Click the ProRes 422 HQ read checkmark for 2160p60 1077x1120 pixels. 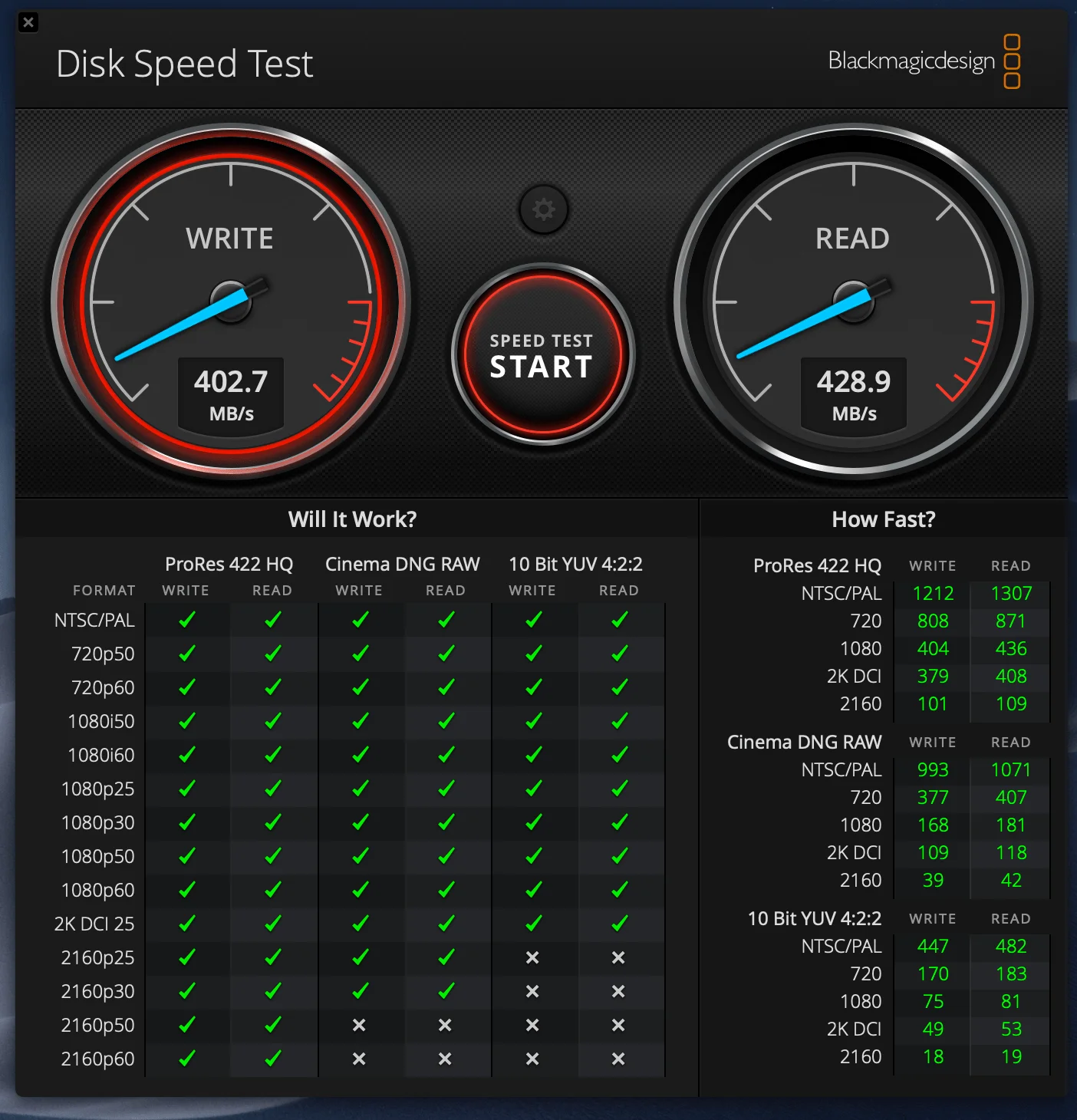[x=272, y=1059]
